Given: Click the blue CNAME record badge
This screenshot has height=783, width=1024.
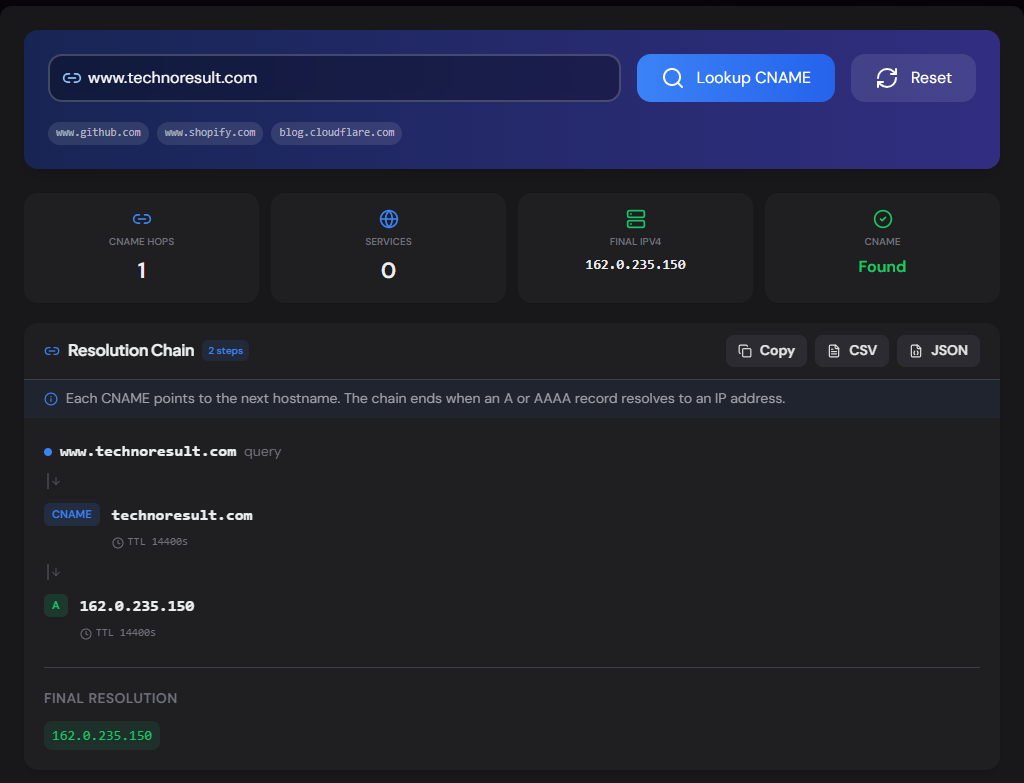Looking at the screenshot, I should coord(72,515).
